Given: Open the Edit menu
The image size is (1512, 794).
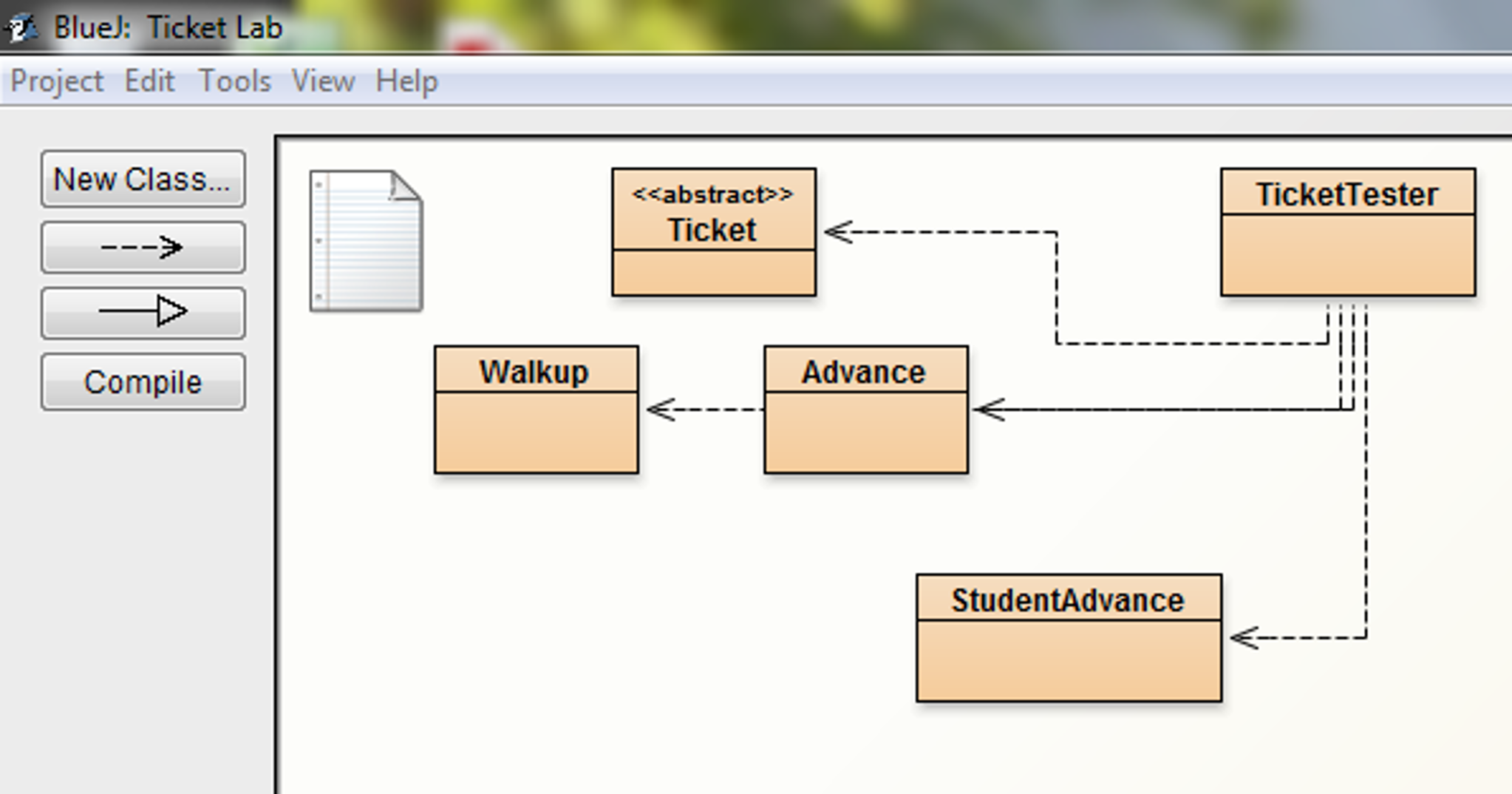Looking at the screenshot, I should [x=150, y=81].
